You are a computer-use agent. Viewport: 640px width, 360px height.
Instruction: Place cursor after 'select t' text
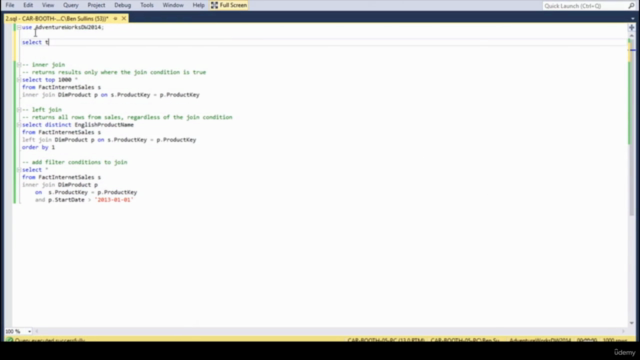coord(49,42)
